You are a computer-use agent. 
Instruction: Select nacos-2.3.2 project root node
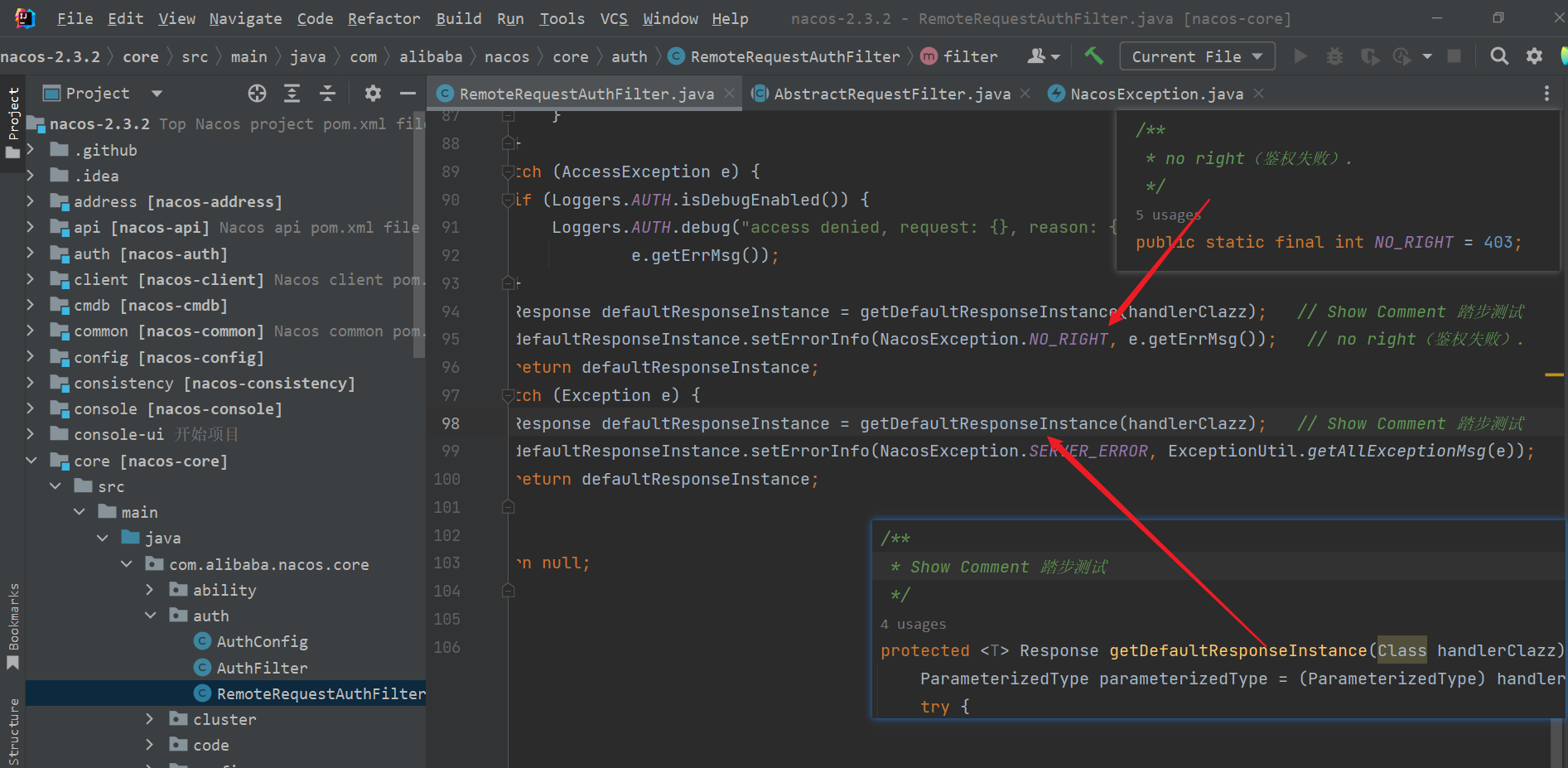point(99,123)
